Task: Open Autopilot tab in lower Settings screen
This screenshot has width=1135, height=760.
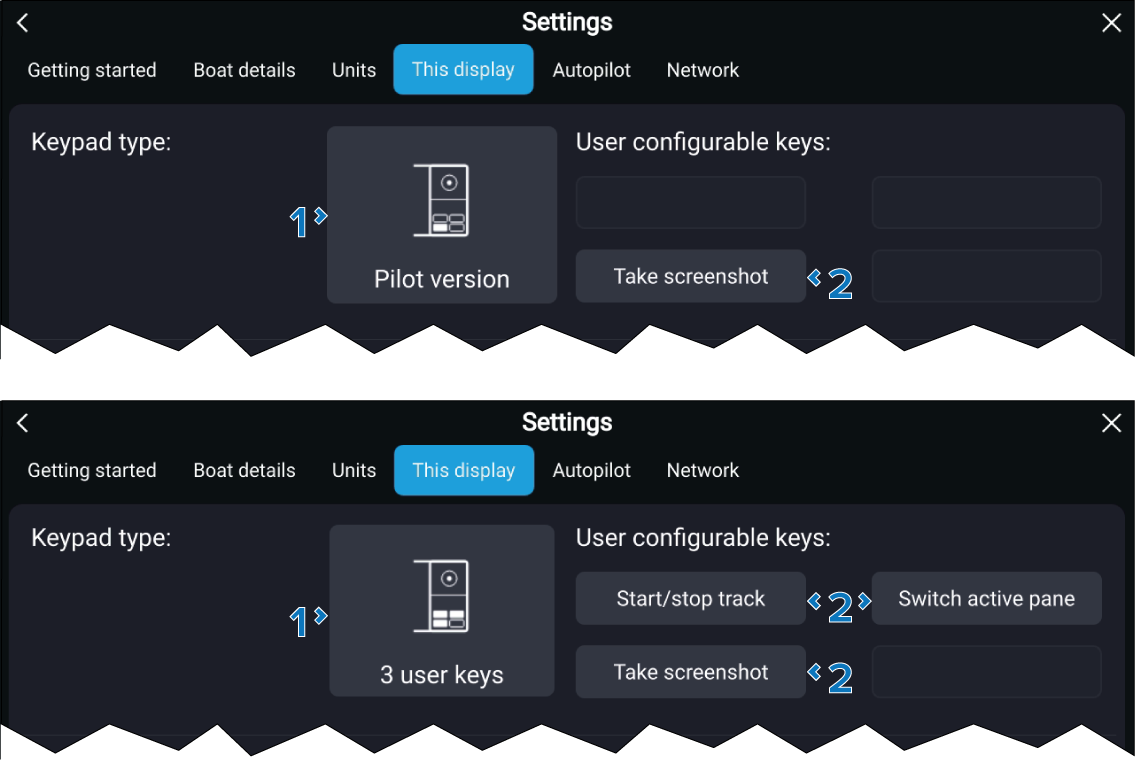Action: point(592,470)
